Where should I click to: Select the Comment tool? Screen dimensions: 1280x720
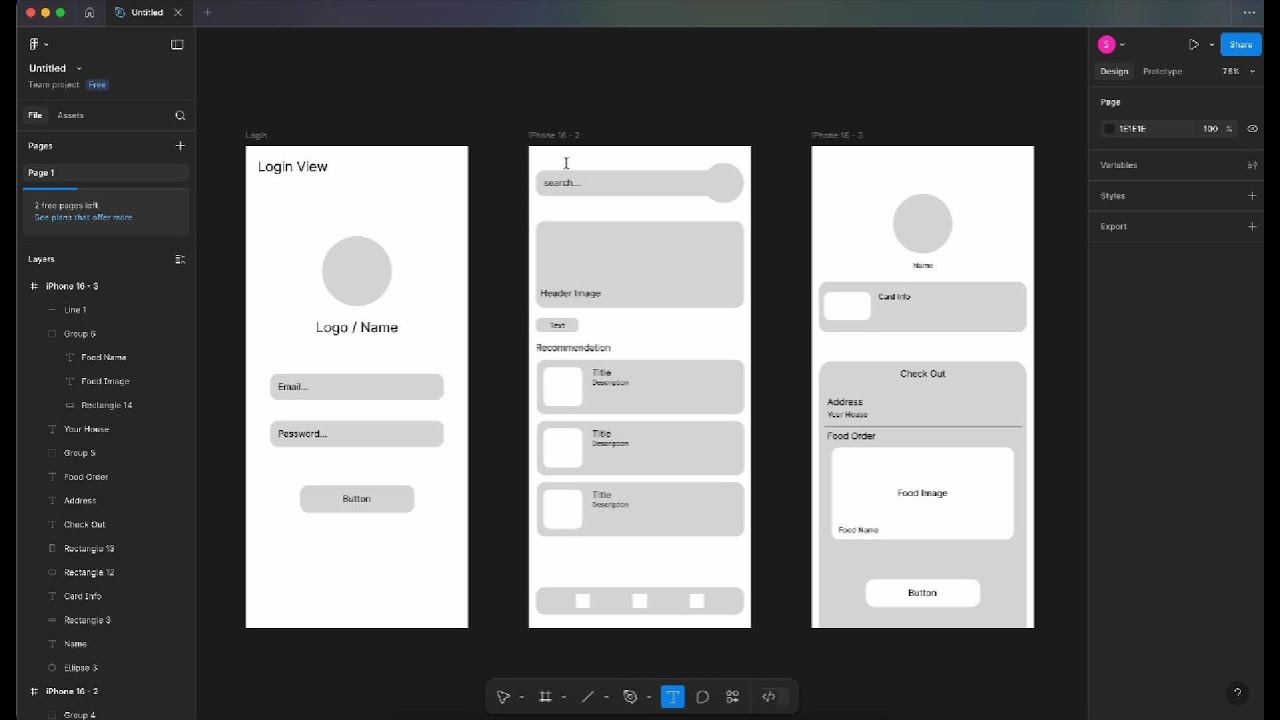pyautogui.click(x=702, y=697)
